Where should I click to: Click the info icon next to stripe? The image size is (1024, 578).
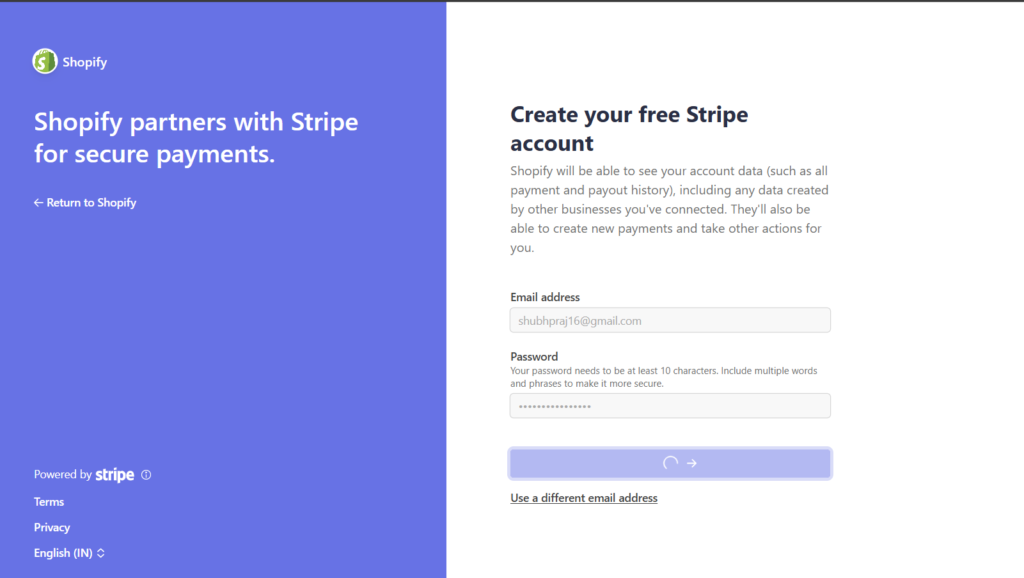click(x=146, y=475)
